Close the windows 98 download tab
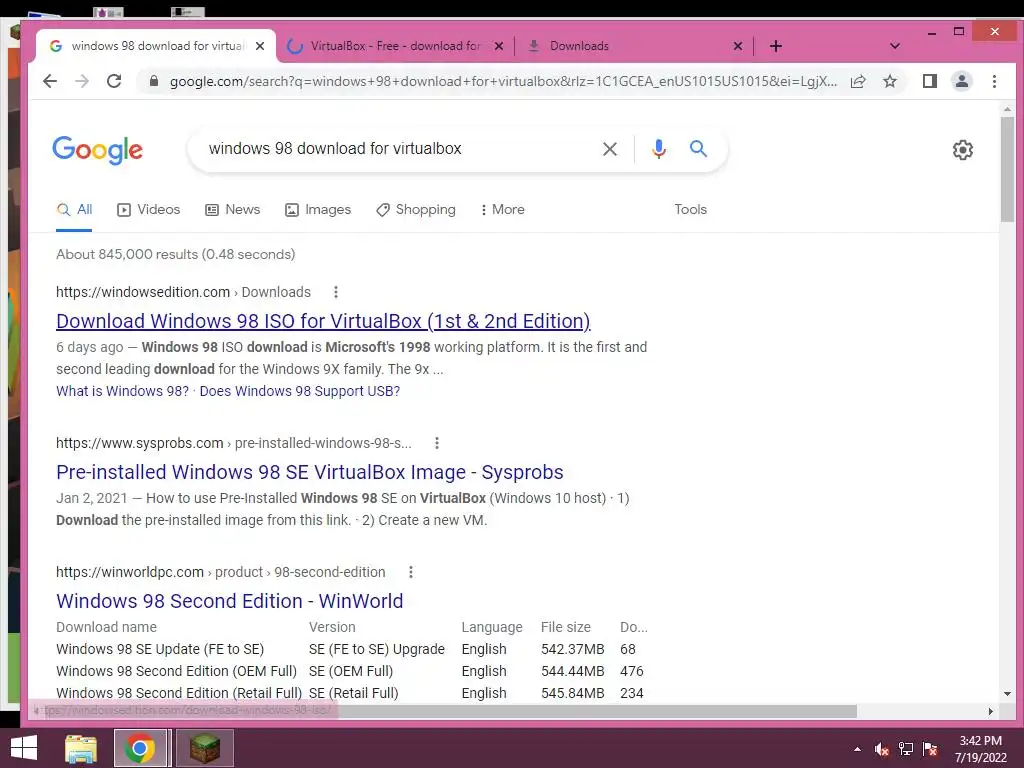The width and height of the screenshot is (1024, 768). [x=260, y=46]
